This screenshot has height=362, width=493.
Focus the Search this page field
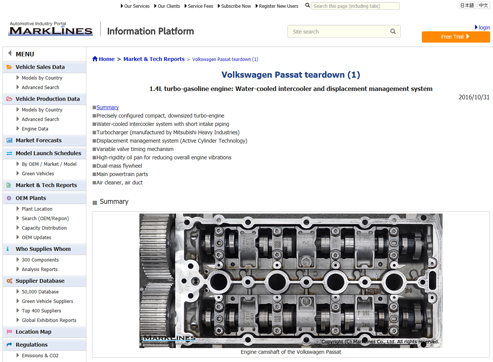pos(355,6)
